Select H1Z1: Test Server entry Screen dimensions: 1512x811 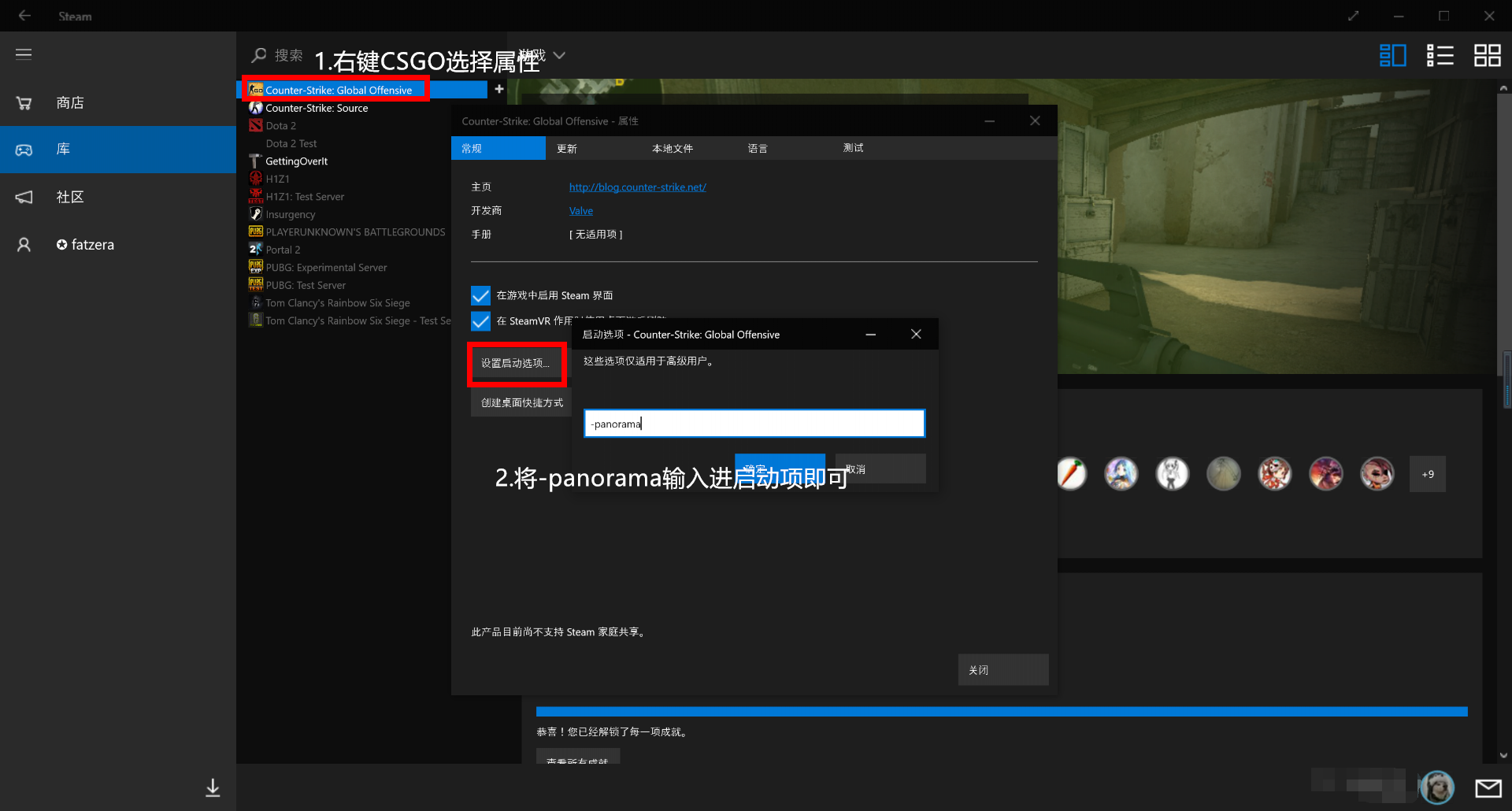(305, 197)
